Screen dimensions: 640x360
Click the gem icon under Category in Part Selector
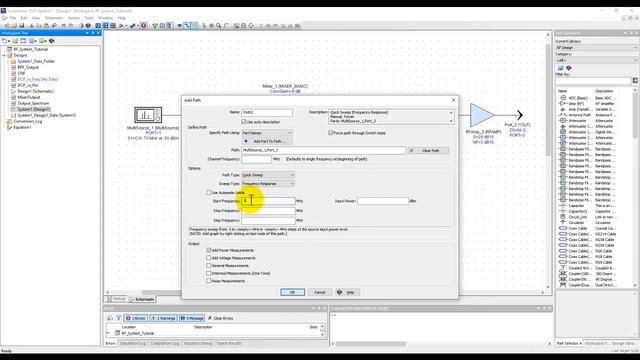[x=569, y=68]
